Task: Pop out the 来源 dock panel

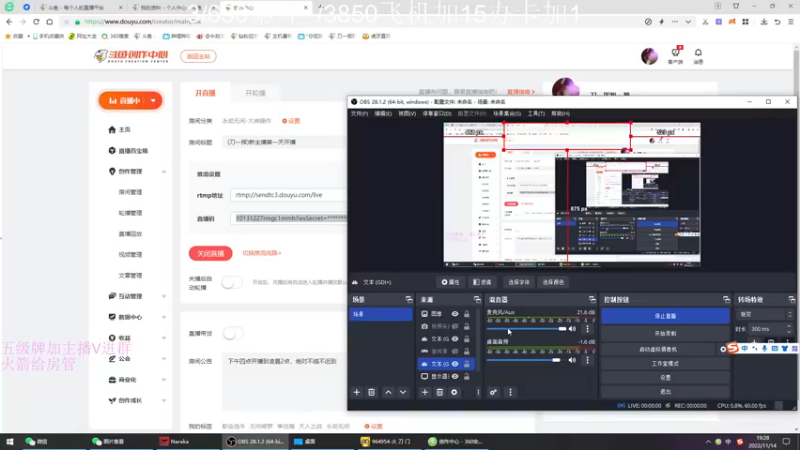Action: (477, 299)
